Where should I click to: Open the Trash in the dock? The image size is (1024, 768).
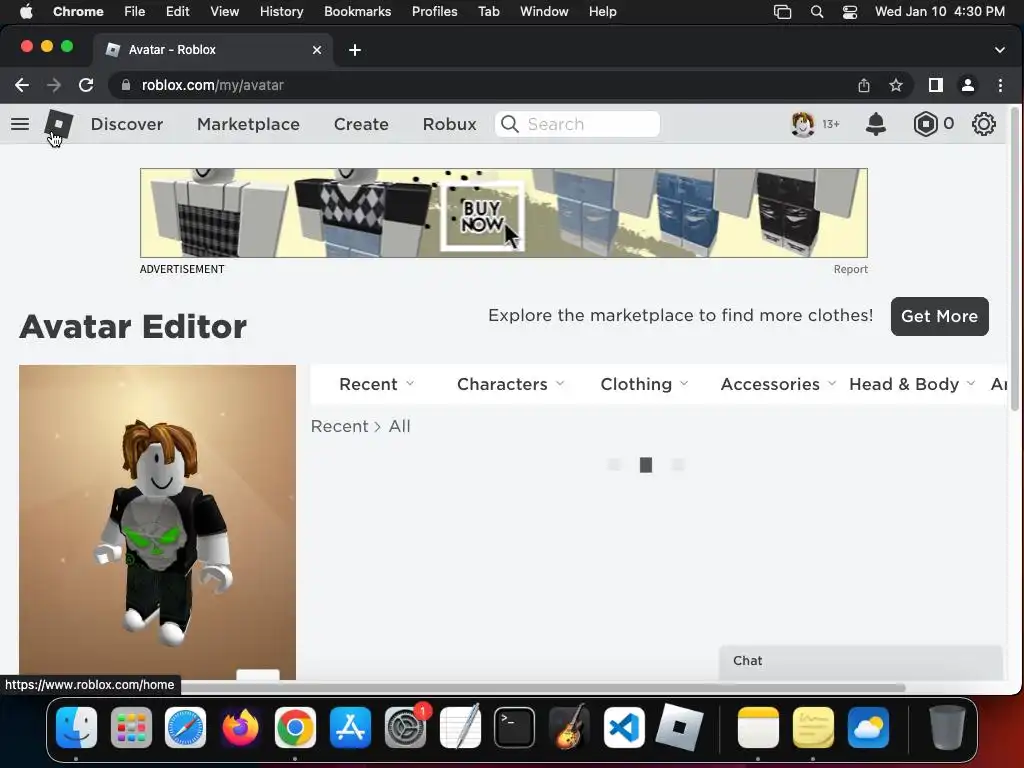coord(946,727)
